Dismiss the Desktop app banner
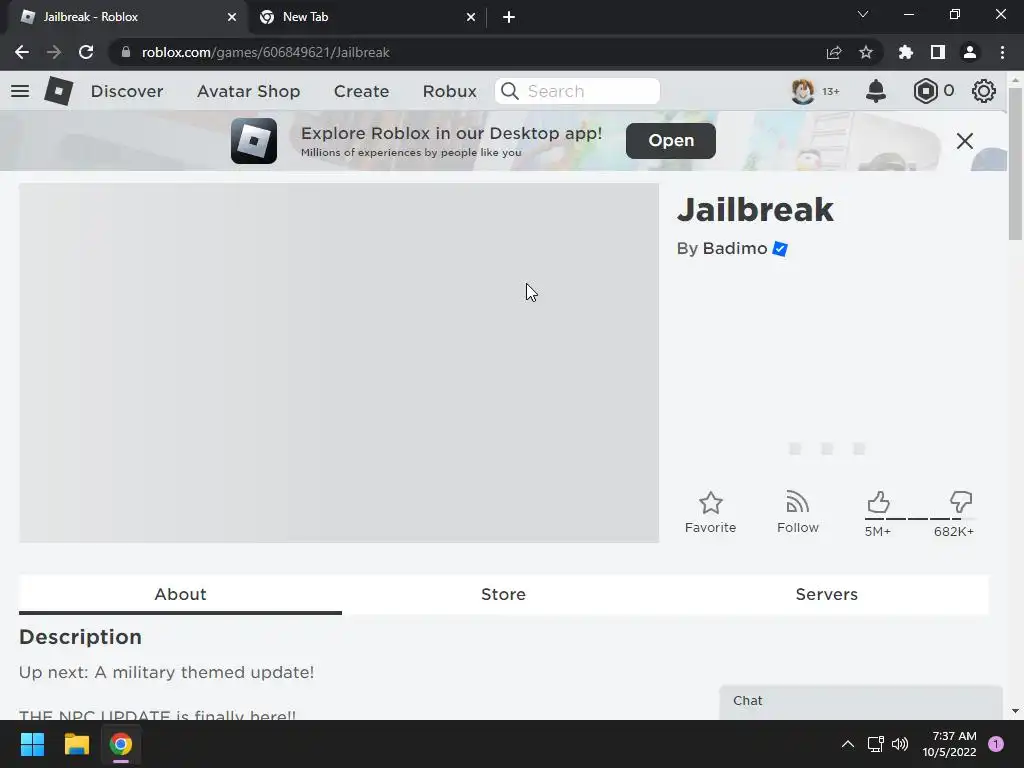The width and height of the screenshot is (1024, 768). 965,140
